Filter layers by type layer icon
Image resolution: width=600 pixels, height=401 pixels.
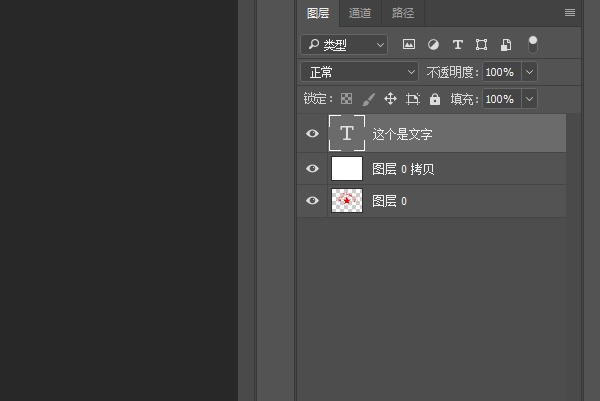click(x=458, y=45)
